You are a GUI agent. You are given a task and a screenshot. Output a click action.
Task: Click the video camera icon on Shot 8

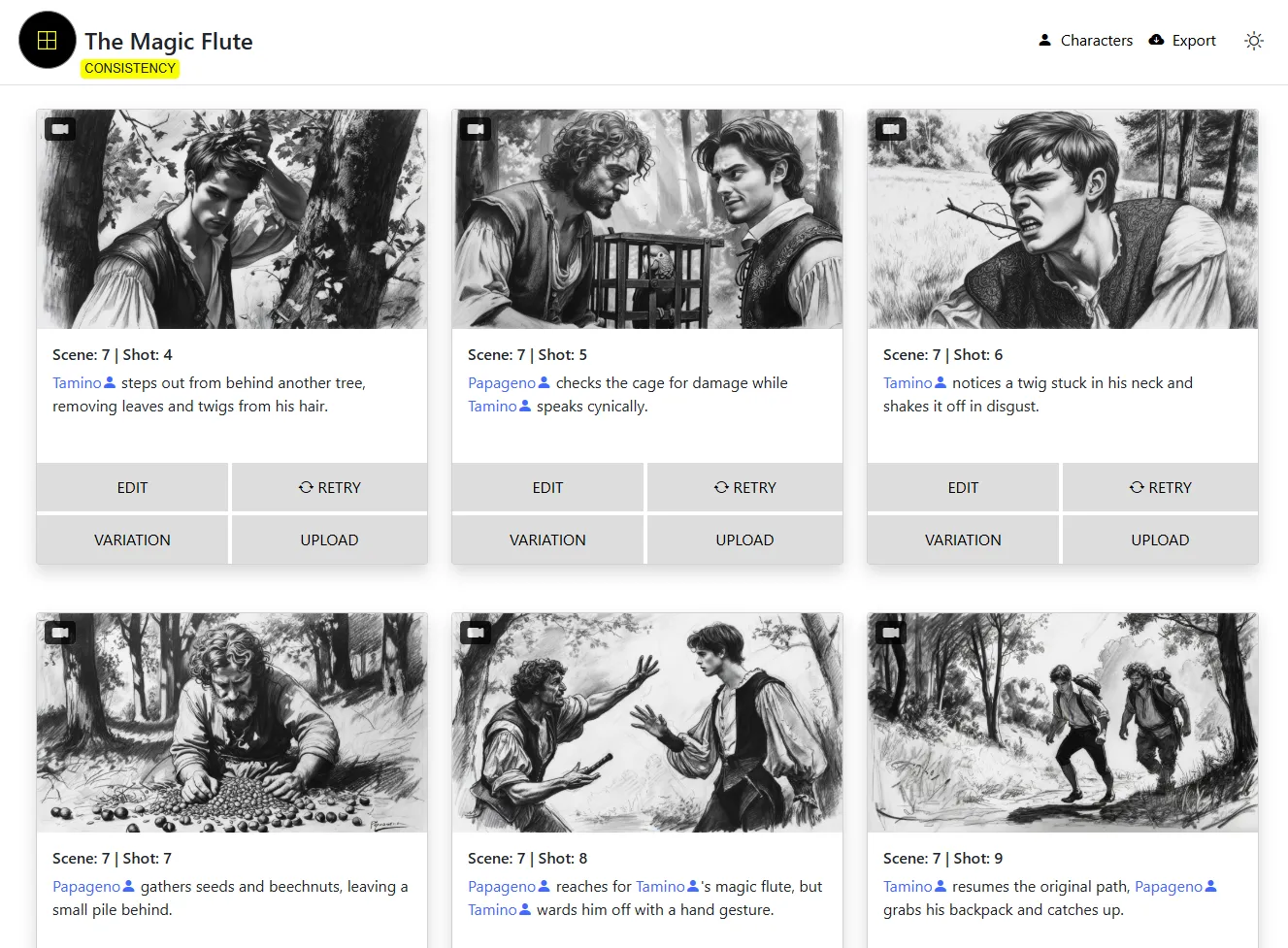tap(476, 633)
